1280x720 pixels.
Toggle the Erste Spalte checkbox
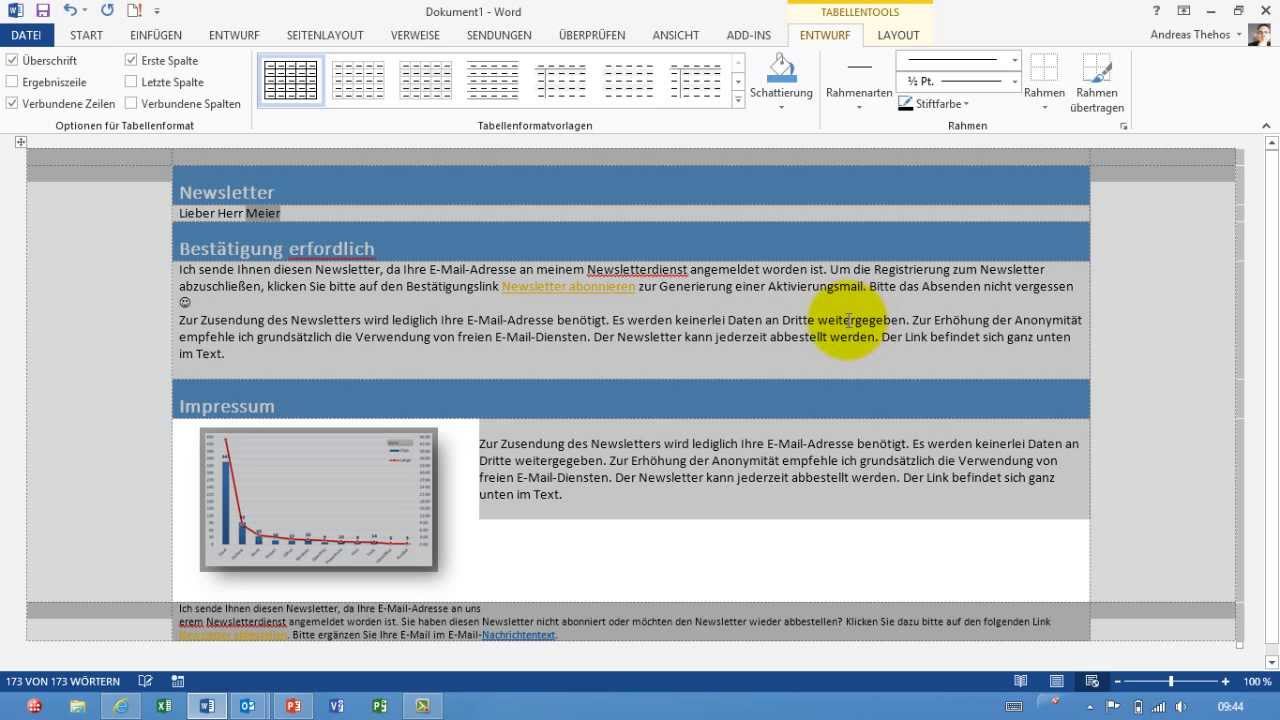(131, 61)
